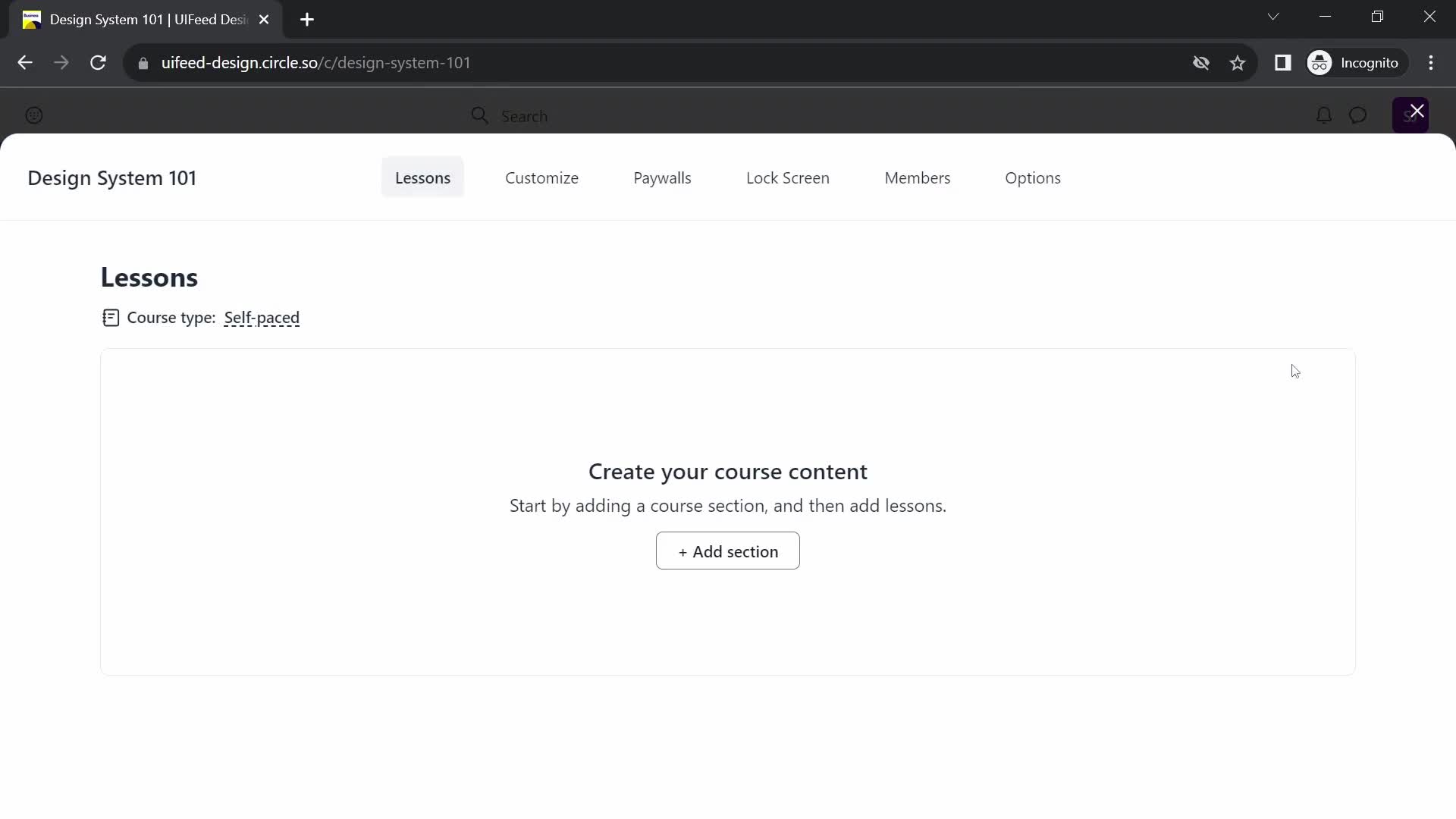Click the Add section button
1456x819 pixels.
[728, 551]
